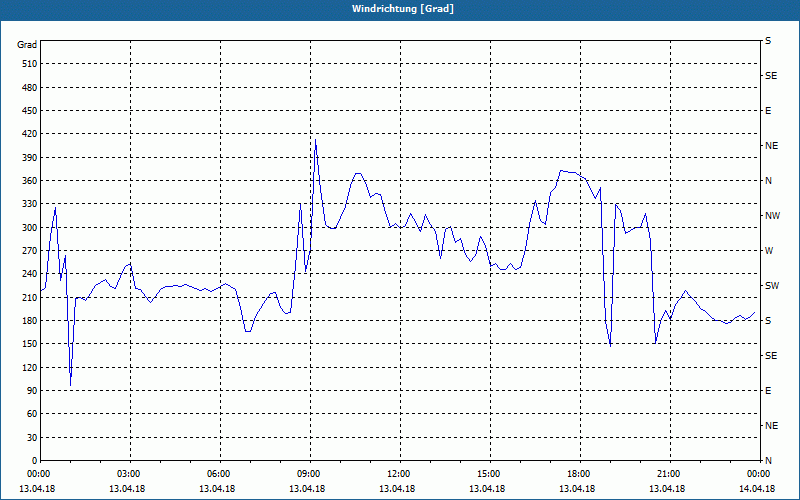This screenshot has height=500, width=800.
Task: Click the y-axis value 480
Action: pyautogui.click(x=31, y=88)
